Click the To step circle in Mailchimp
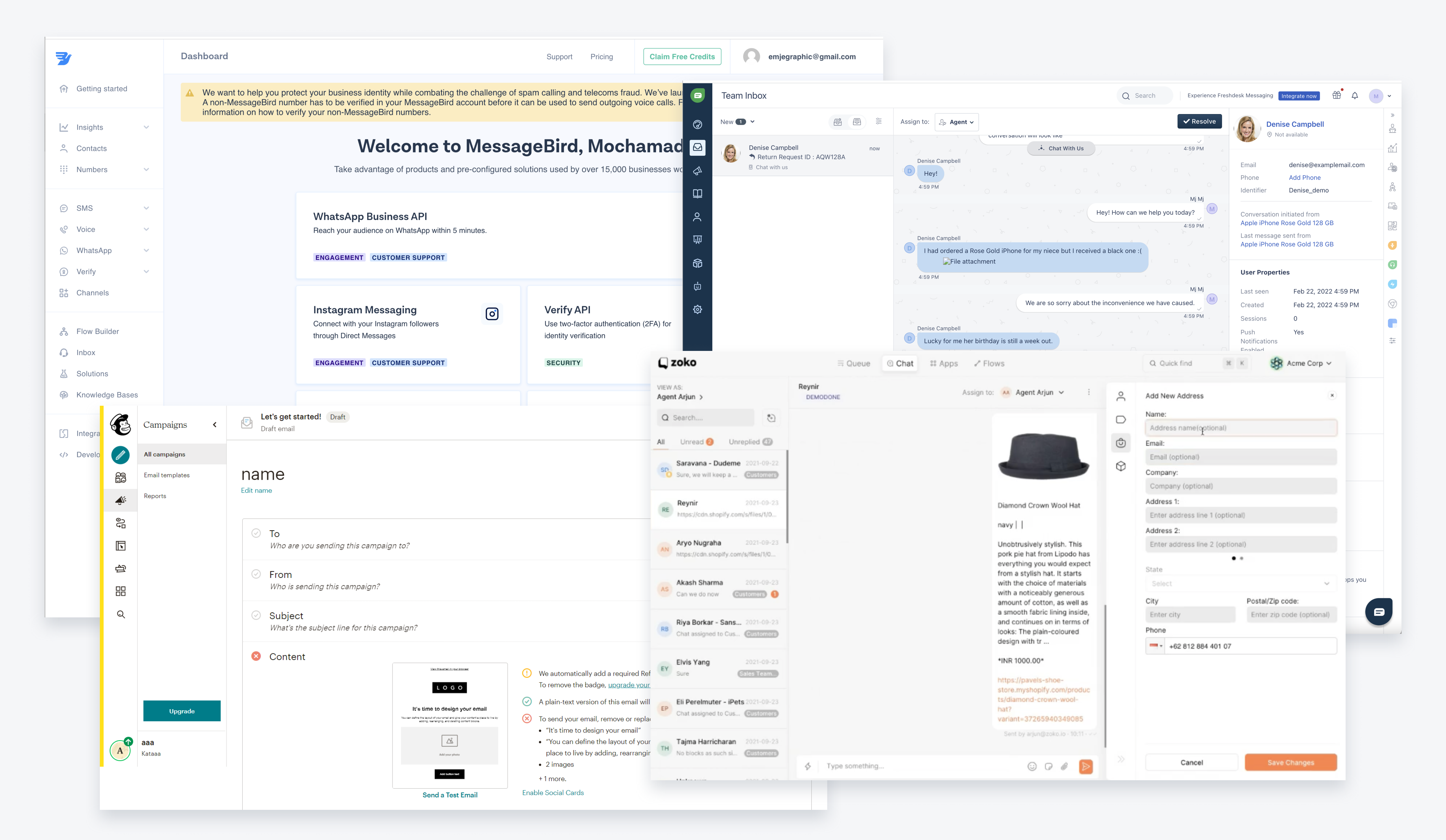Image resolution: width=1446 pixels, height=840 pixels. 256,533
